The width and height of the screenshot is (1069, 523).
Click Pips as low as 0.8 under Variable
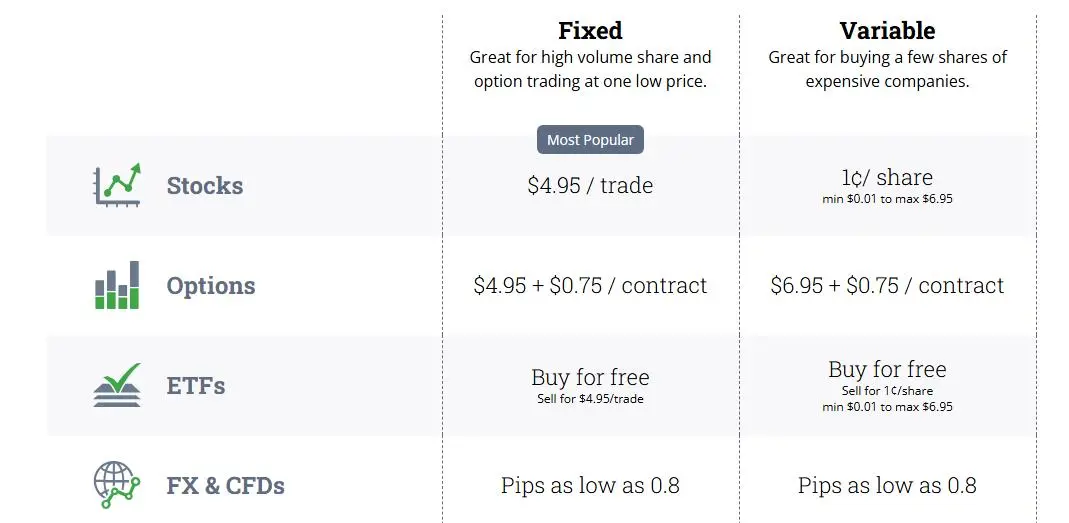[887, 485]
